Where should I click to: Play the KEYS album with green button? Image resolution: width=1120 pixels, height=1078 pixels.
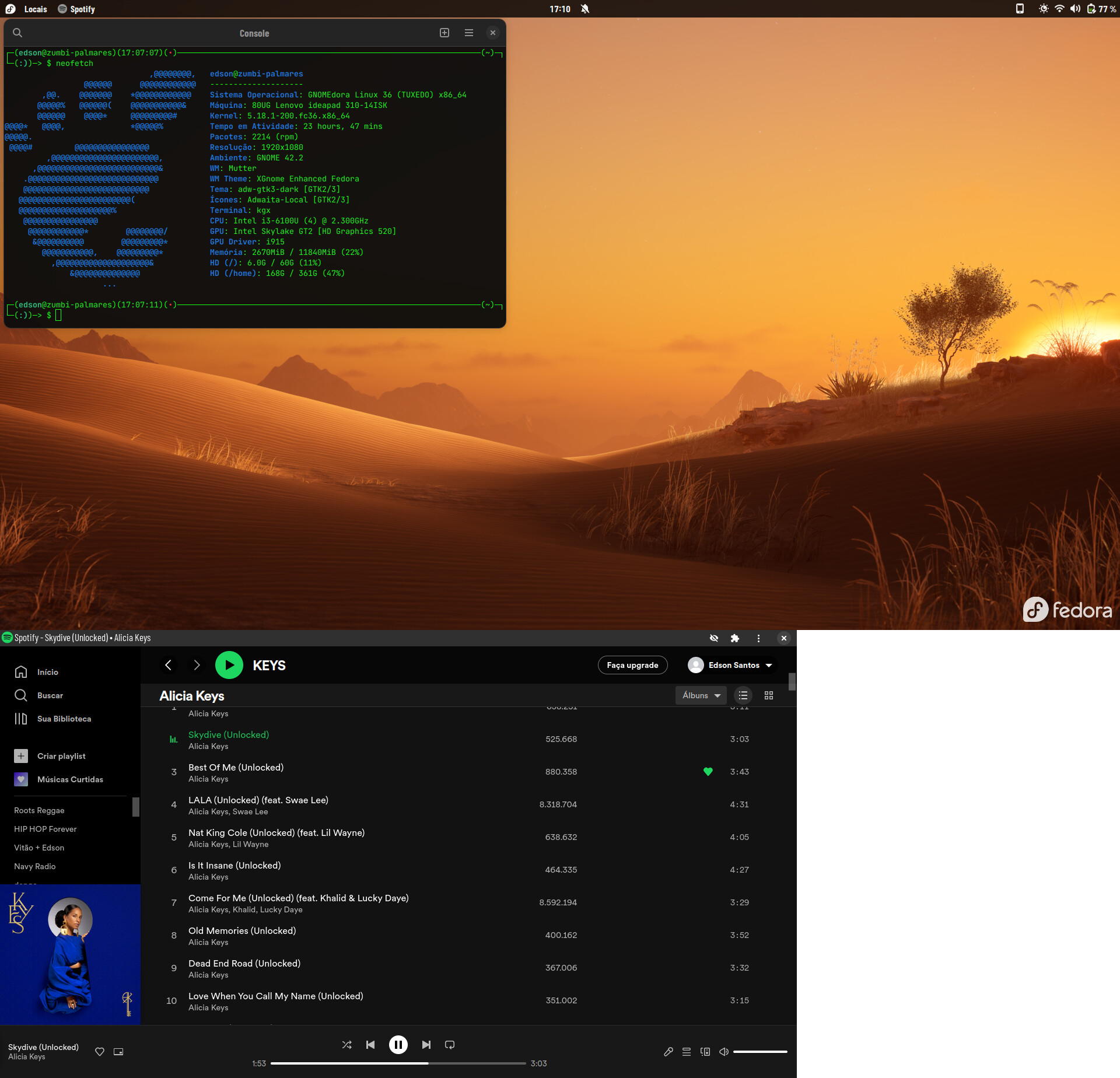[229, 665]
